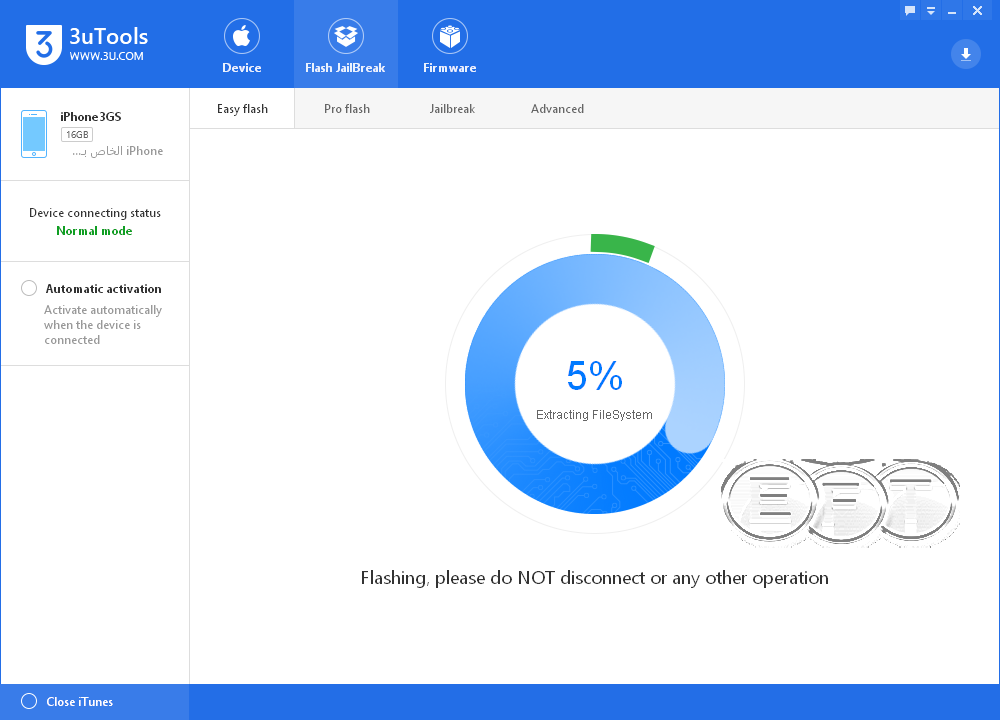Open the download manager arrow icon
Viewport: 1000px width, 720px height.
tap(966, 54)
